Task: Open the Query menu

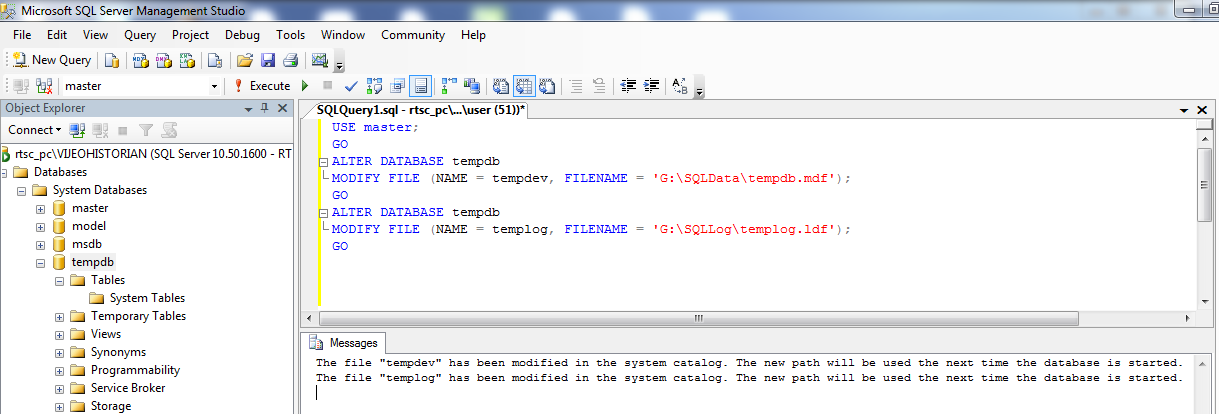Action: [x=140, y=34]
